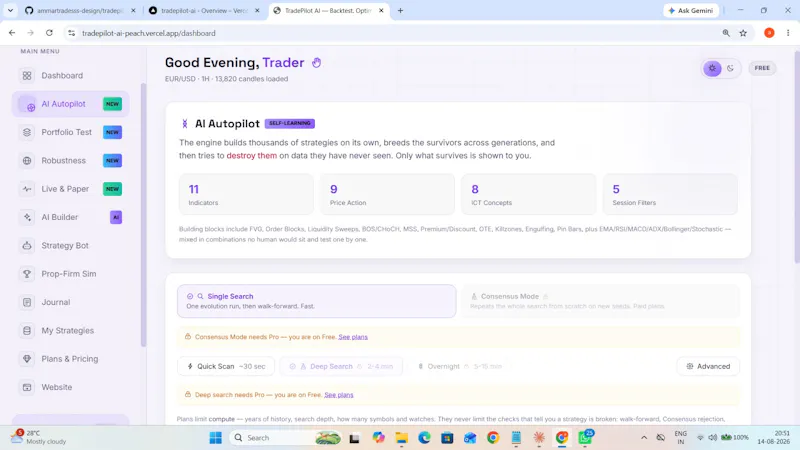Click the My Strategies database icon

pos(27,331)
